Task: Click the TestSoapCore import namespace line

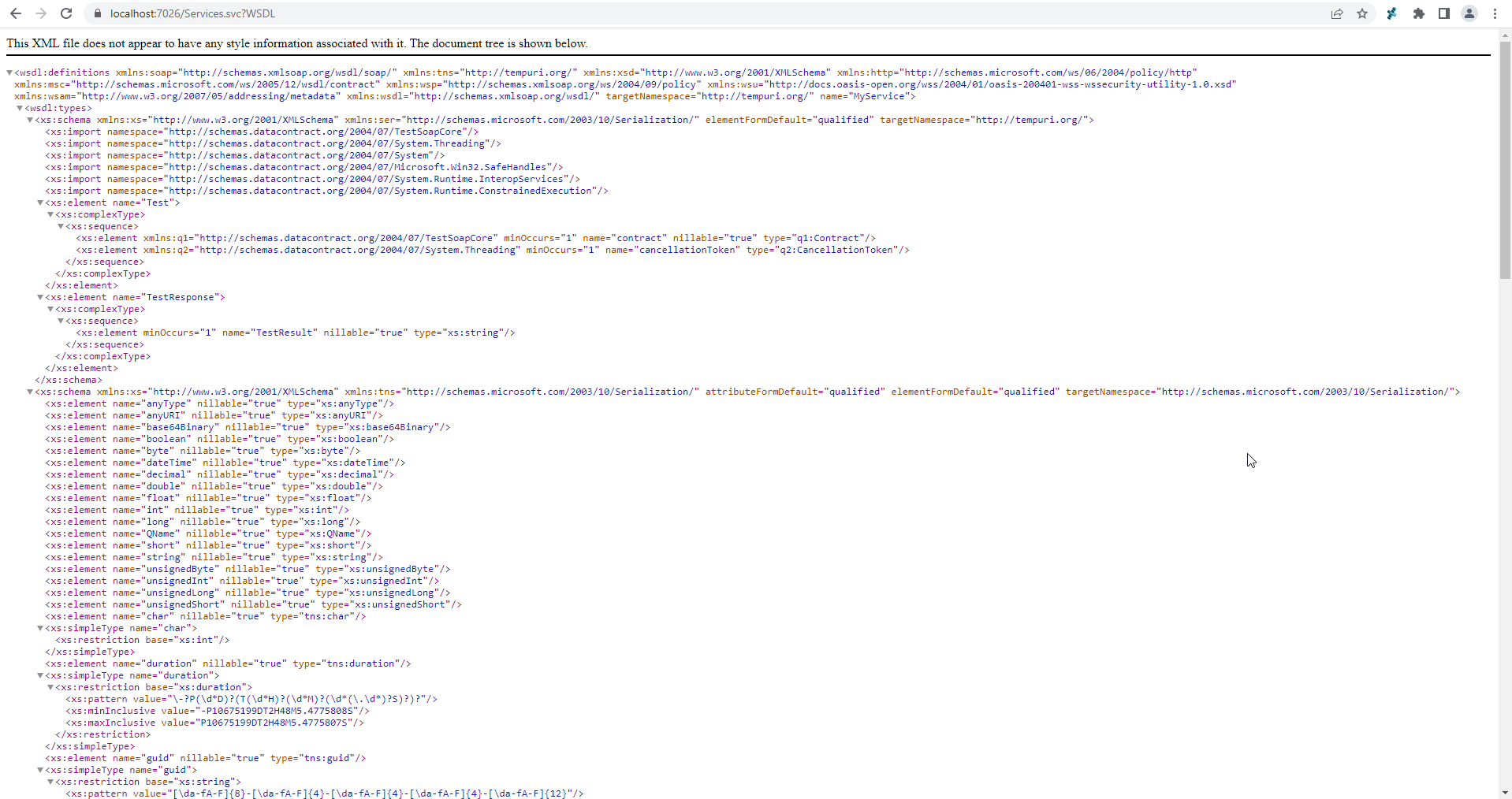Action: coord(262,132)
